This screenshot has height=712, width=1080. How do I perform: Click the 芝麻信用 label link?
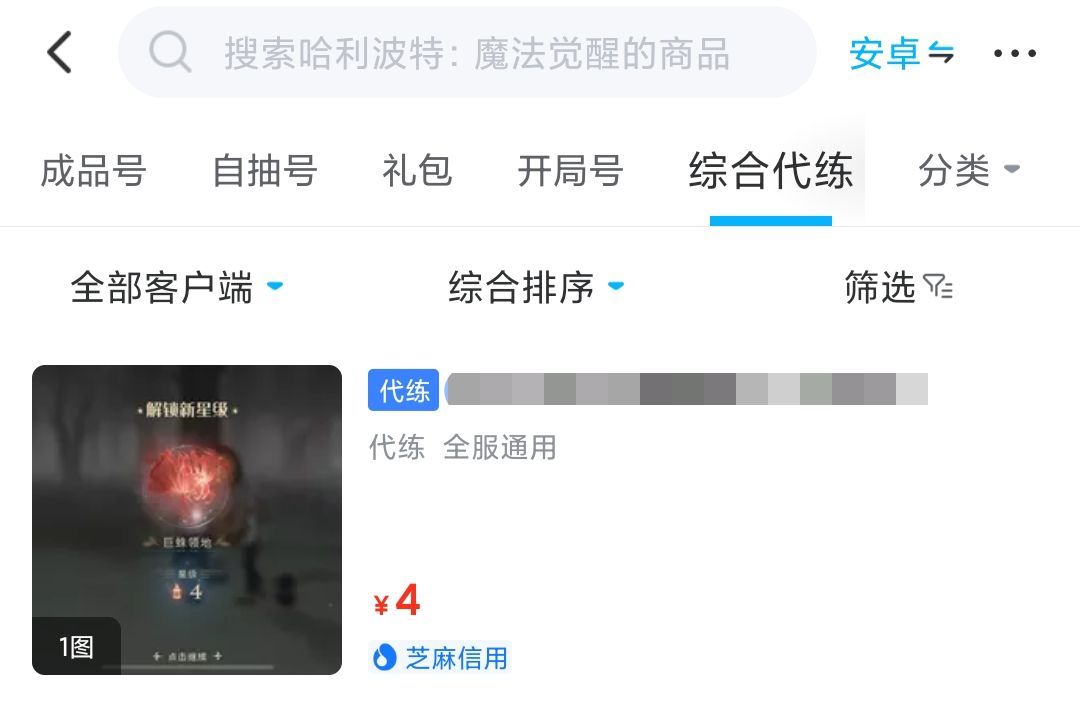coord(457,658)
